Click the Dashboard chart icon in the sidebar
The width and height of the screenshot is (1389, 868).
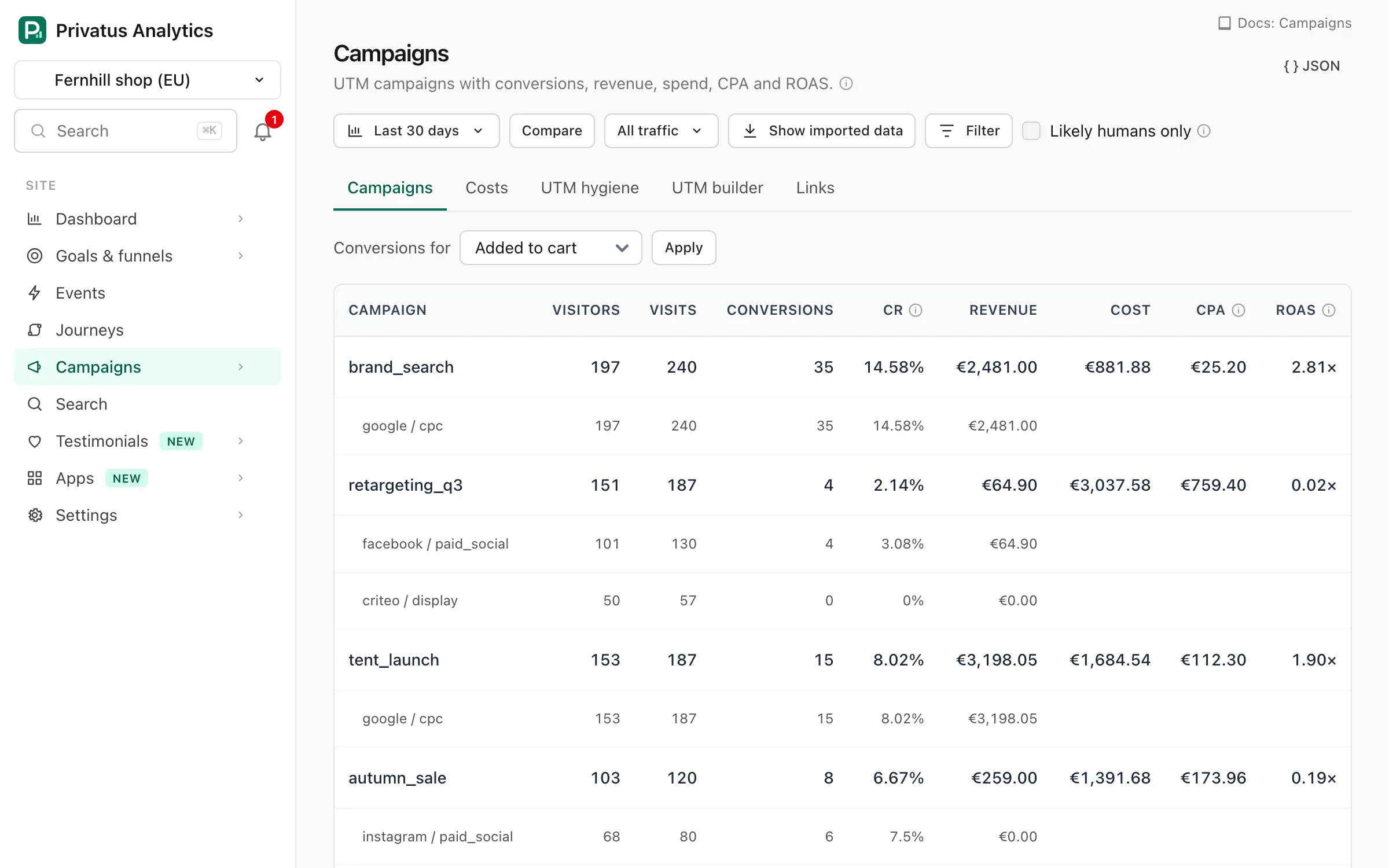click(35, 219)
